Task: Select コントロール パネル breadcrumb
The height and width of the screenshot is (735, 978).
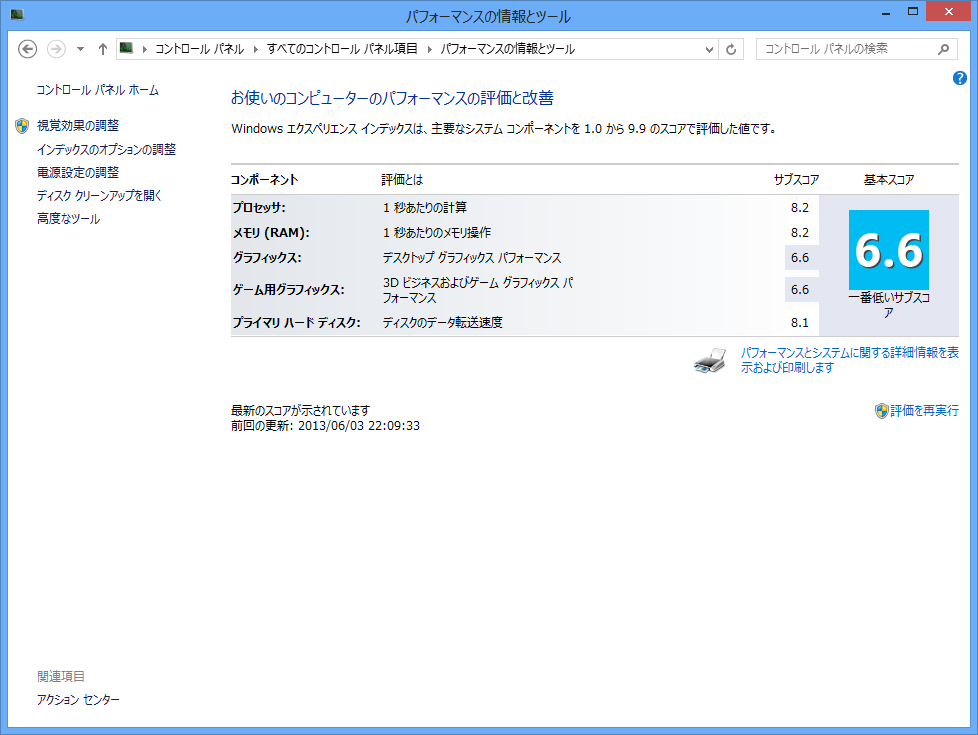Action: click(200, 49)
